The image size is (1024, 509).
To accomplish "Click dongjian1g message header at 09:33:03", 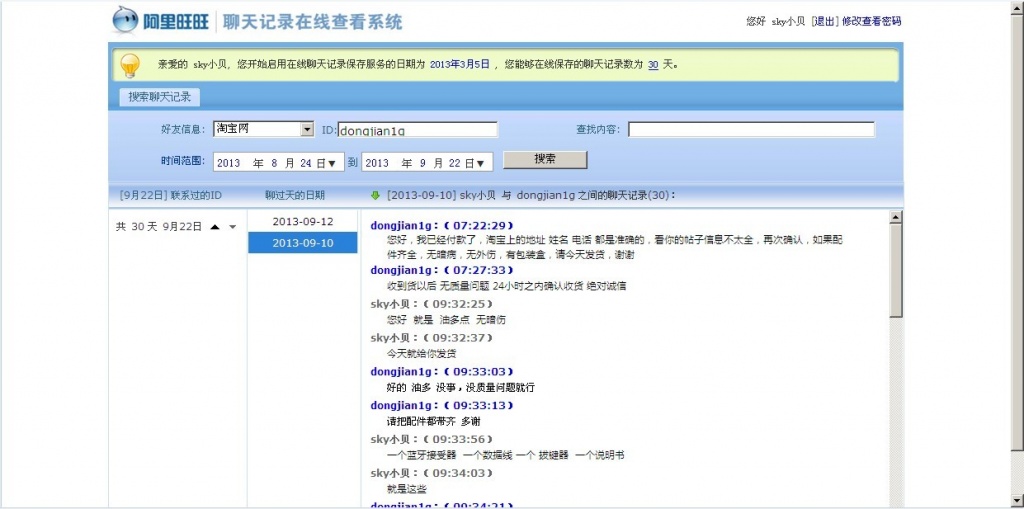I will 442,372.
